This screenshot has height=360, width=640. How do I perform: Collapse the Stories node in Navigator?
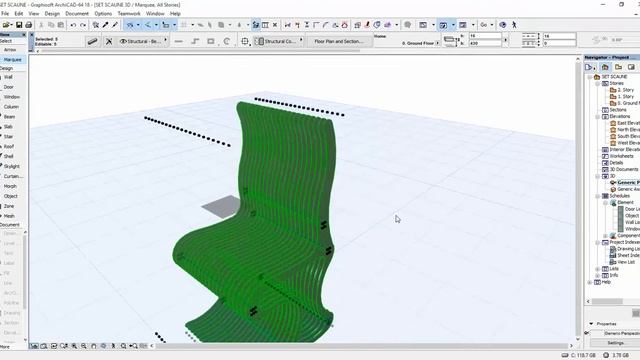point(598,83)
